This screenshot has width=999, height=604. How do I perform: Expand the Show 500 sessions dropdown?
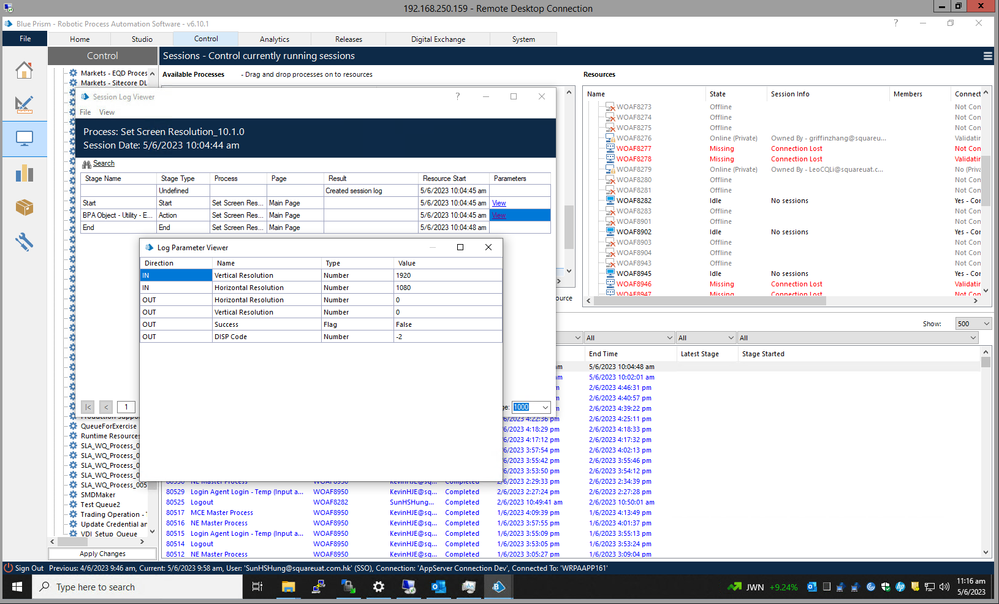pos(972,324)
